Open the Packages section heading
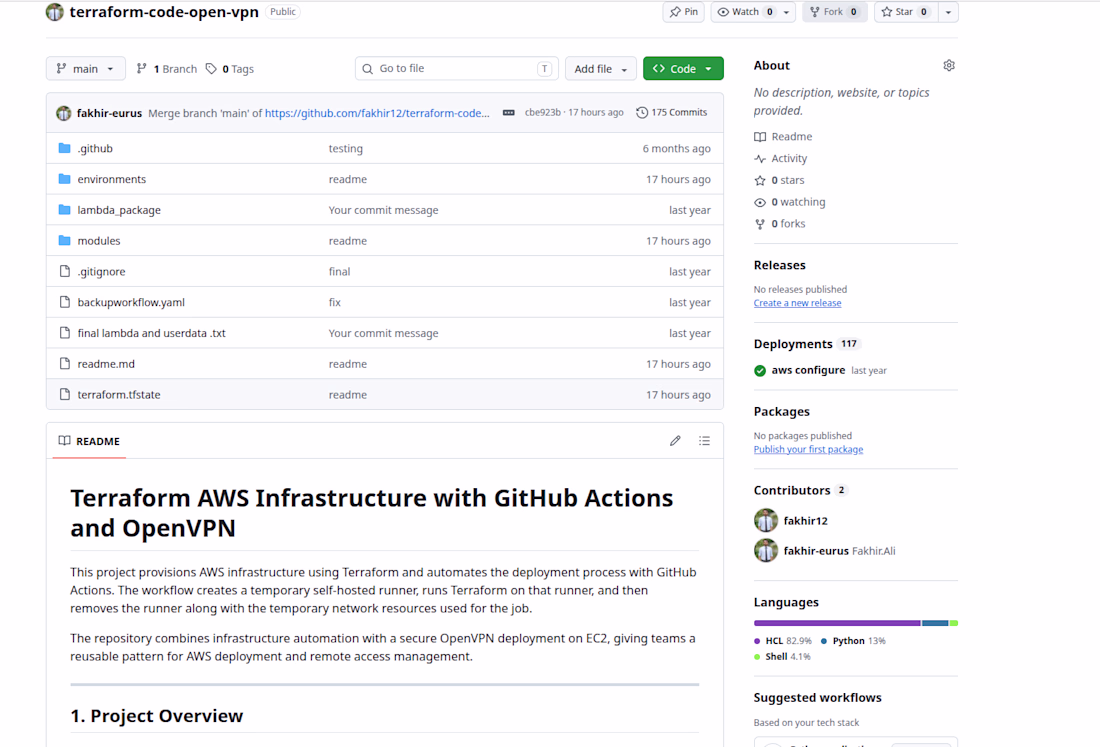The height and width of the screenshot is (747, 1100). (x=782, y=412)
